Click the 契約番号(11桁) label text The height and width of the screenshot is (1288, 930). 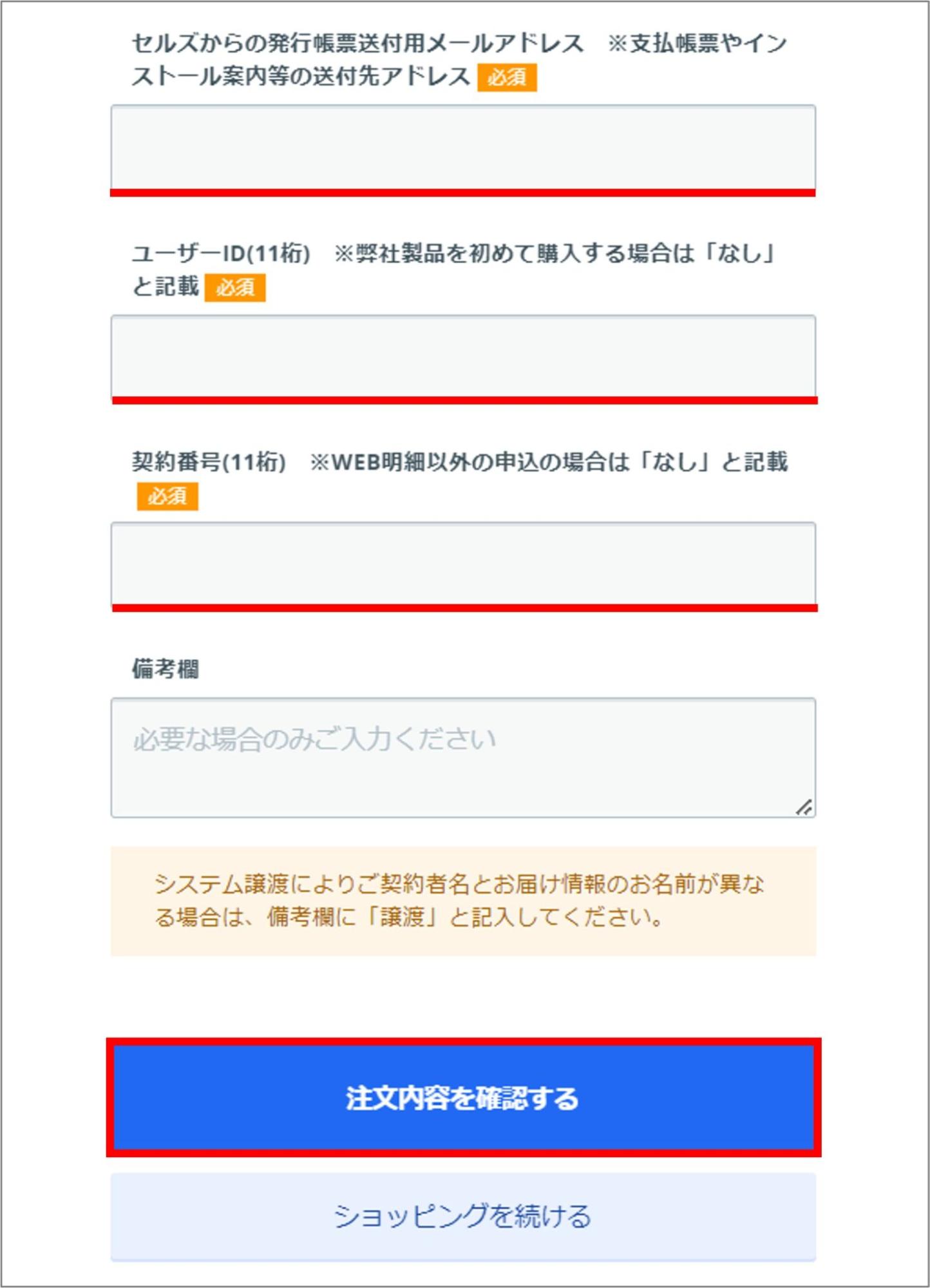click(209, 462)
